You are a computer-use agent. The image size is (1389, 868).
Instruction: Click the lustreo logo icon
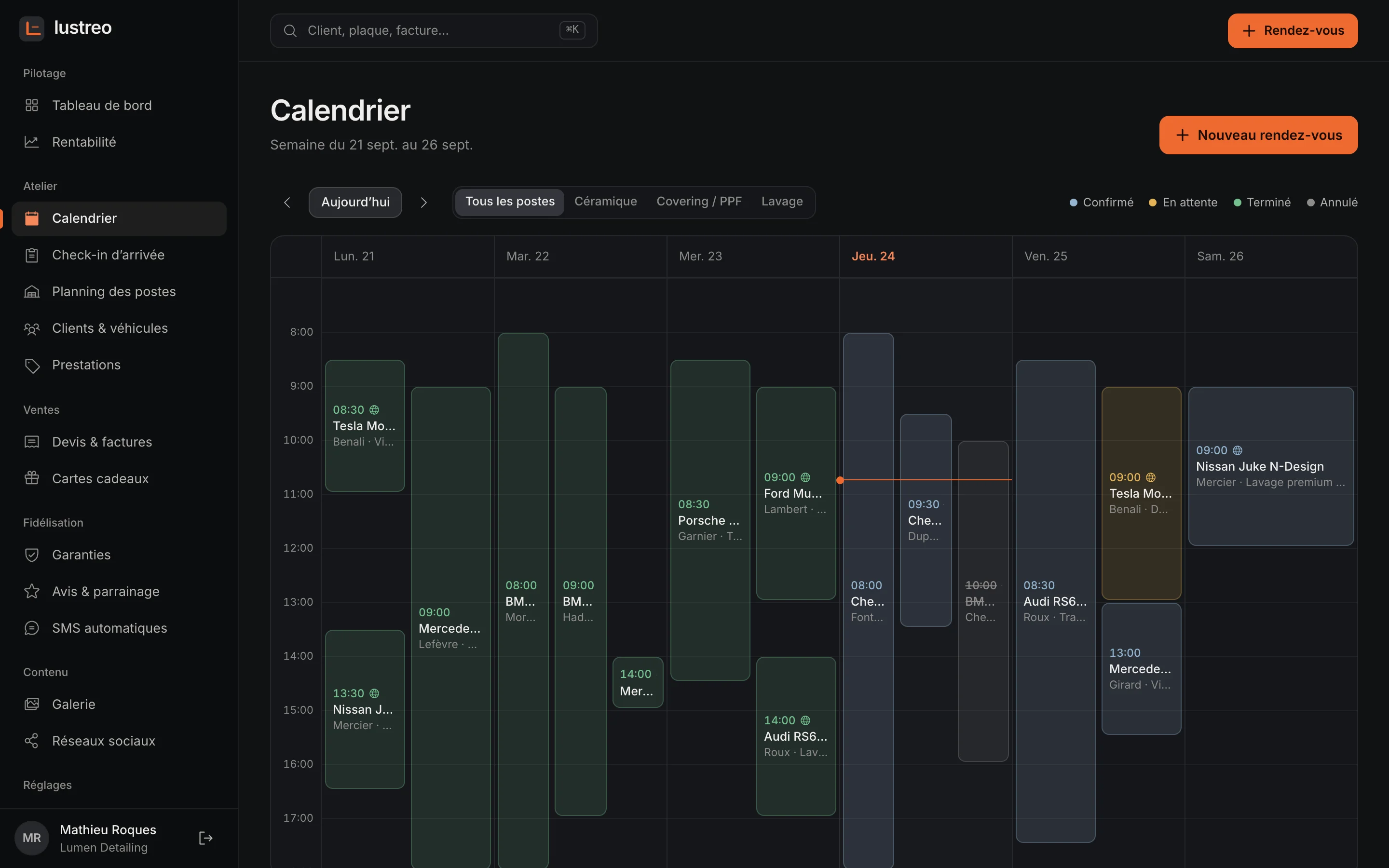(32, 28)
